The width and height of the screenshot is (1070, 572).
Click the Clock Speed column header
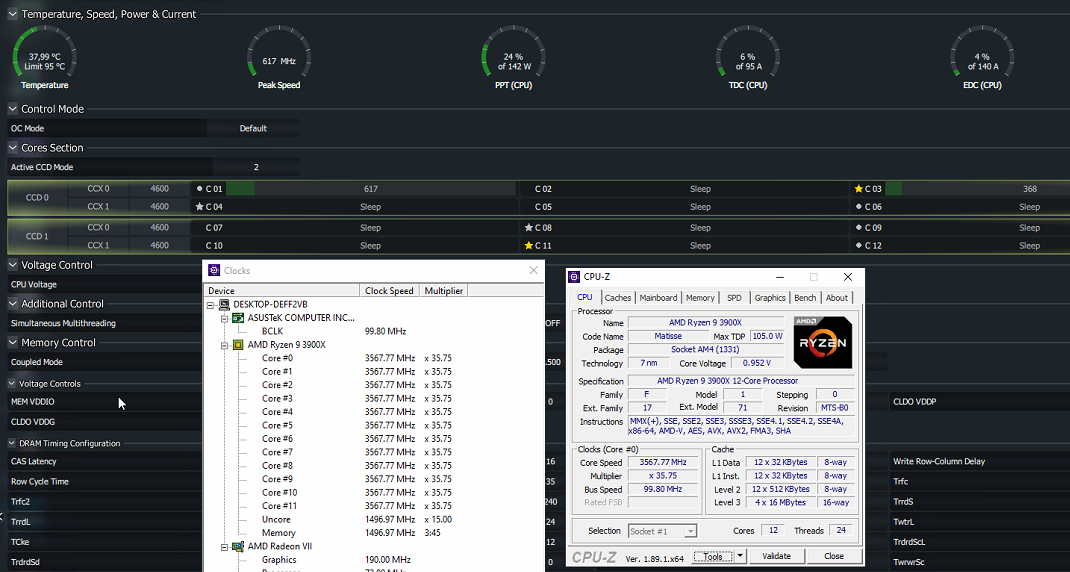click(x=389, y=291)
